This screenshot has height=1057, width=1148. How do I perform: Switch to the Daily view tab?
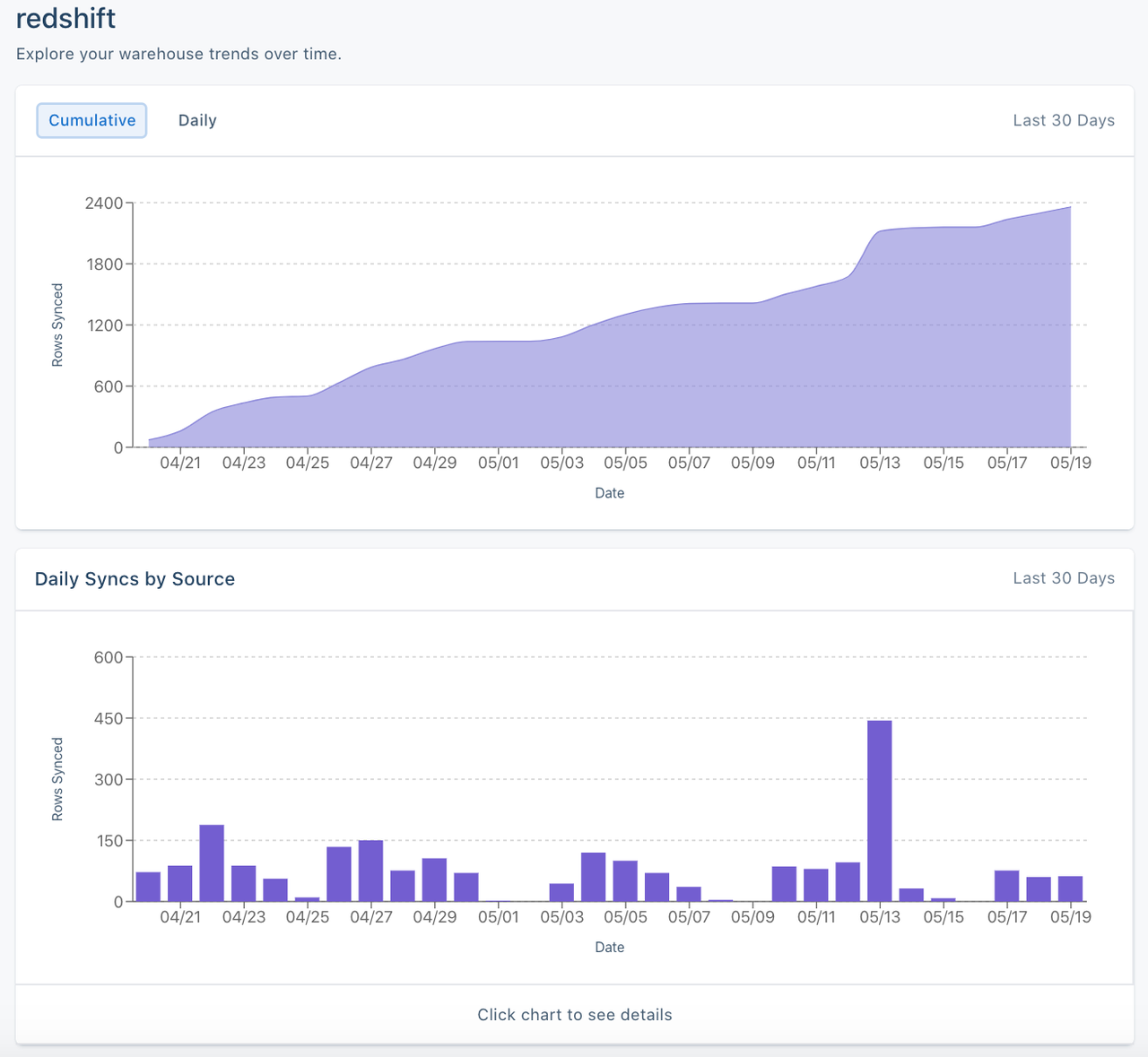(197, 120)
